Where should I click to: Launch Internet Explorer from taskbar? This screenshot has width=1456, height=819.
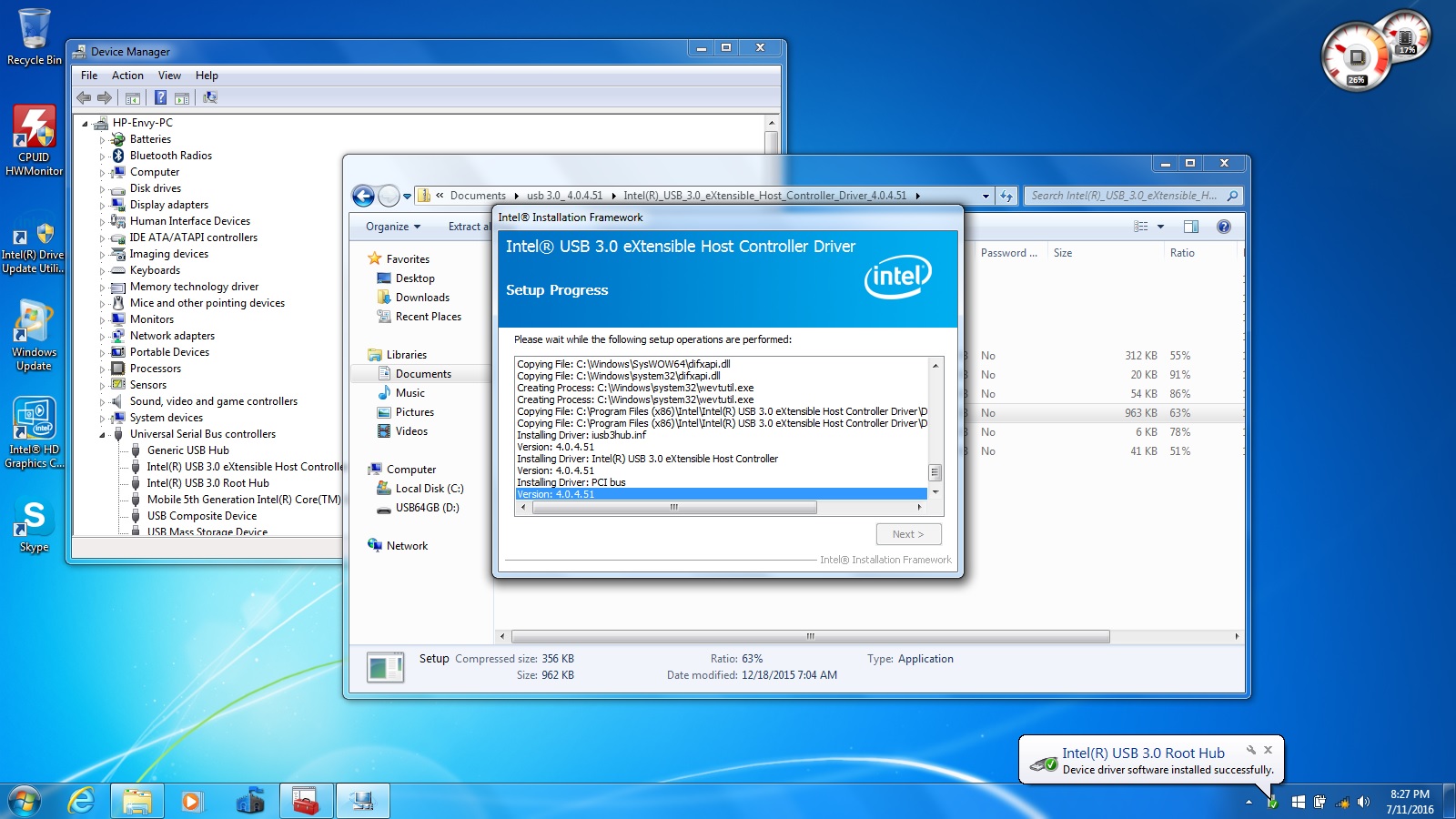coord(82,801)
